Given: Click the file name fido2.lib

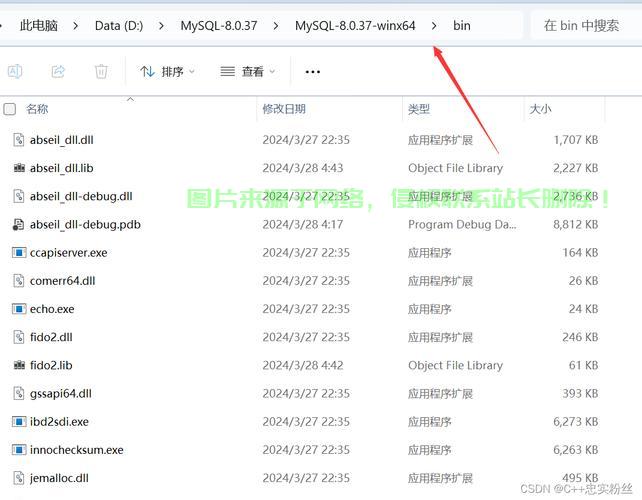Looking at the screenshot, I should [51, 366].
